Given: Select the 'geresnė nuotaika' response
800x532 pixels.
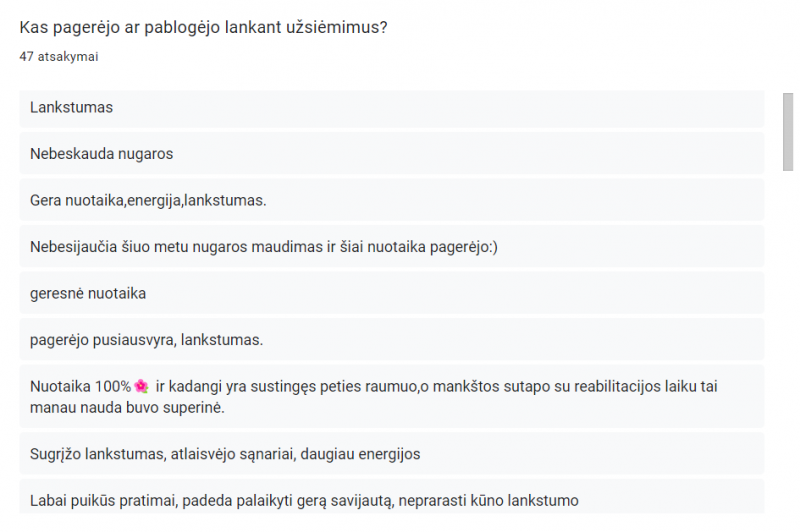Looking at the screenshot, I should 391,293.
